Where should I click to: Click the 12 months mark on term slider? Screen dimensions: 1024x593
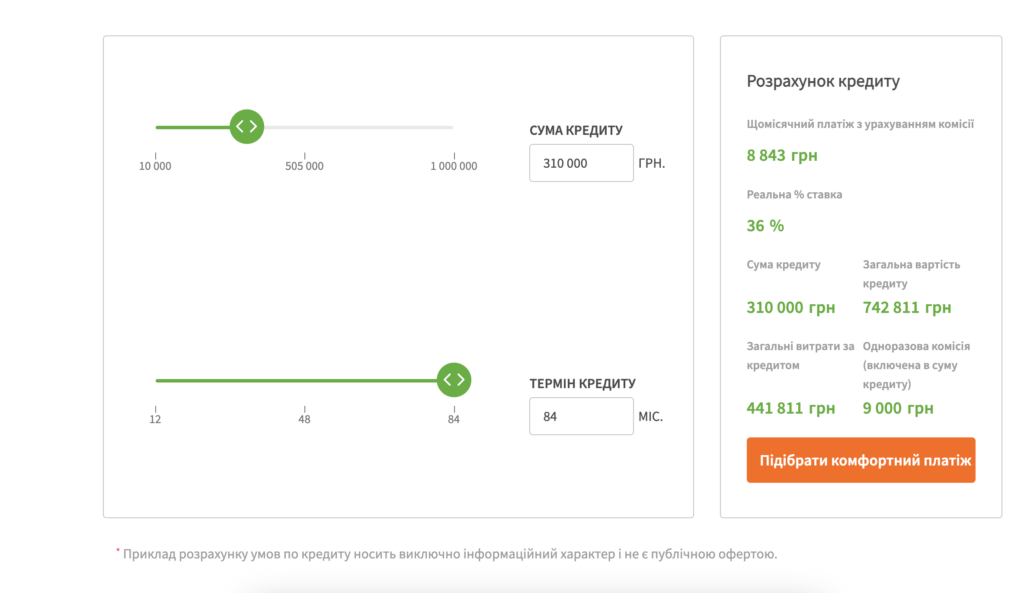pos(155,419)
